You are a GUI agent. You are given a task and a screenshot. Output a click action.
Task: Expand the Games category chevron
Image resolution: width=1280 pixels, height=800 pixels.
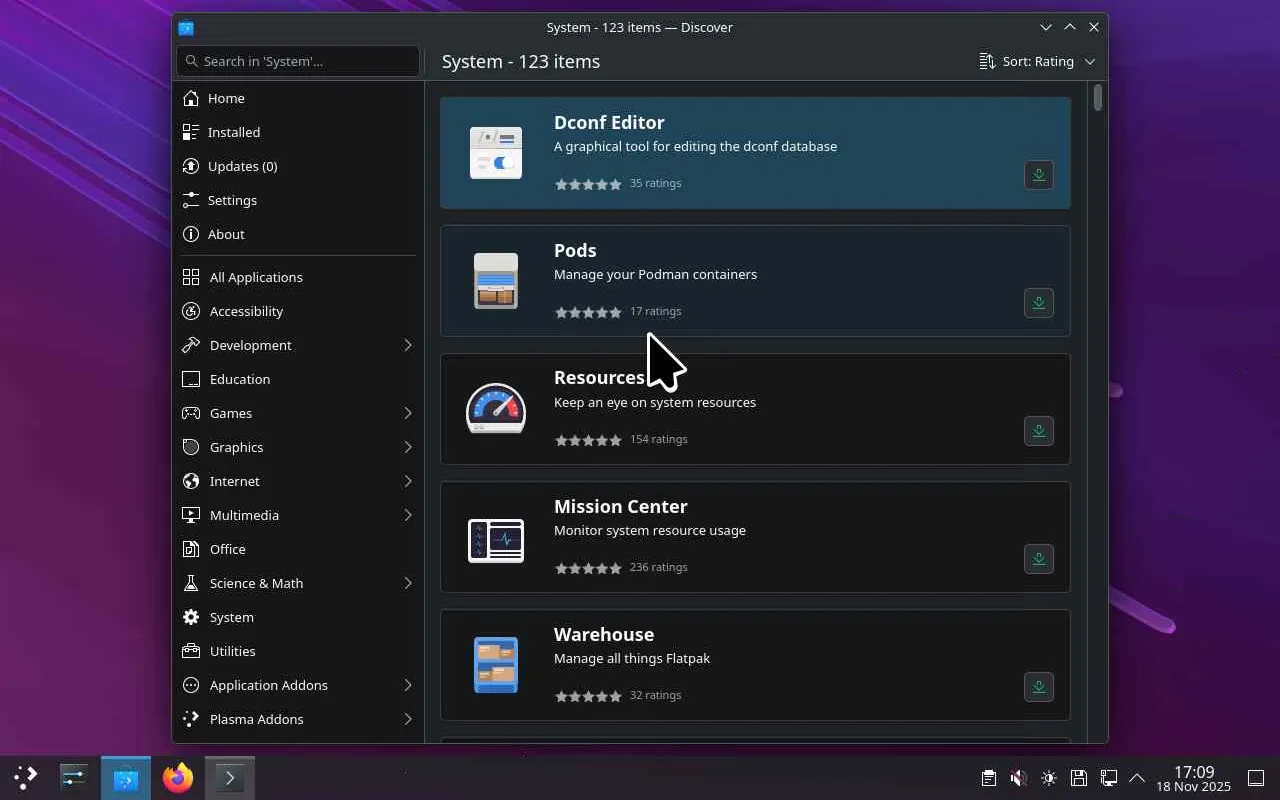coord(408,413)
